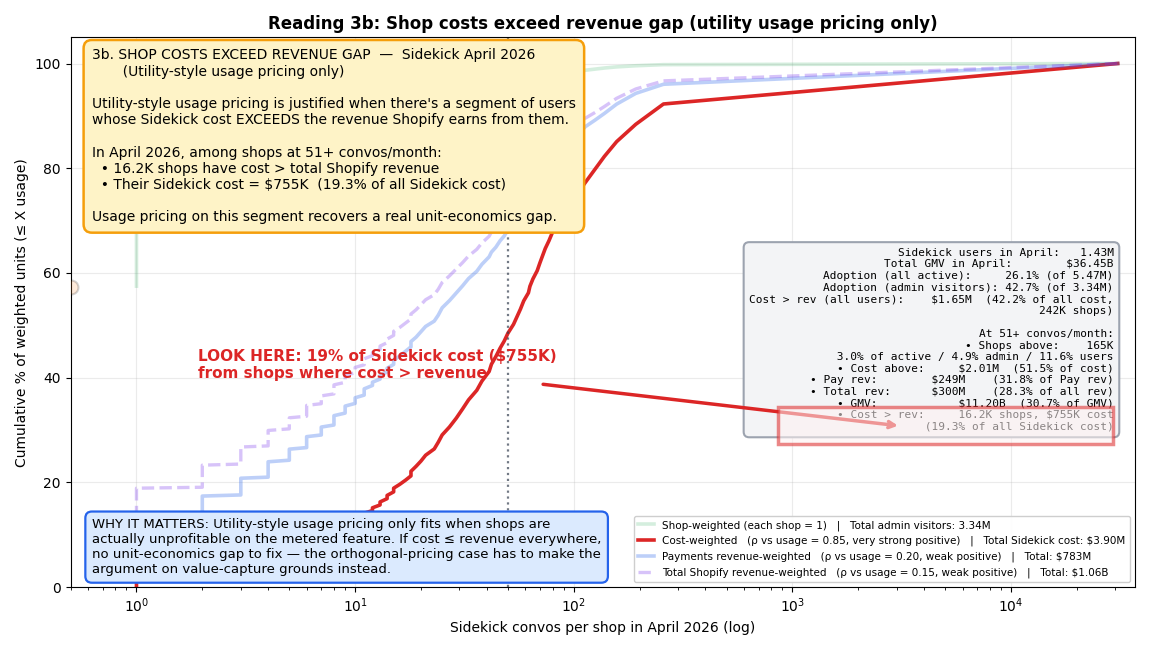This screenshot has height=650, width=1150.
Task: Click the stats row "Adoption (all active): 26.1% (of 5.47M)"
Action: [x=968, y=275]
